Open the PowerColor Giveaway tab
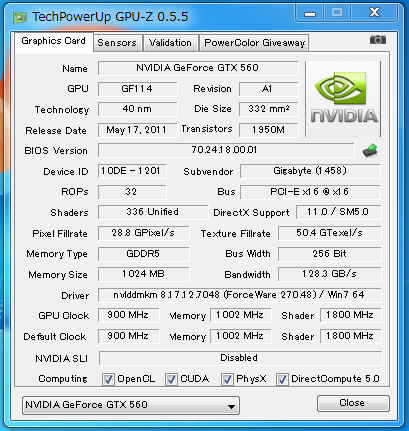The width and height of the screenshot is (409, 431). 254,43
